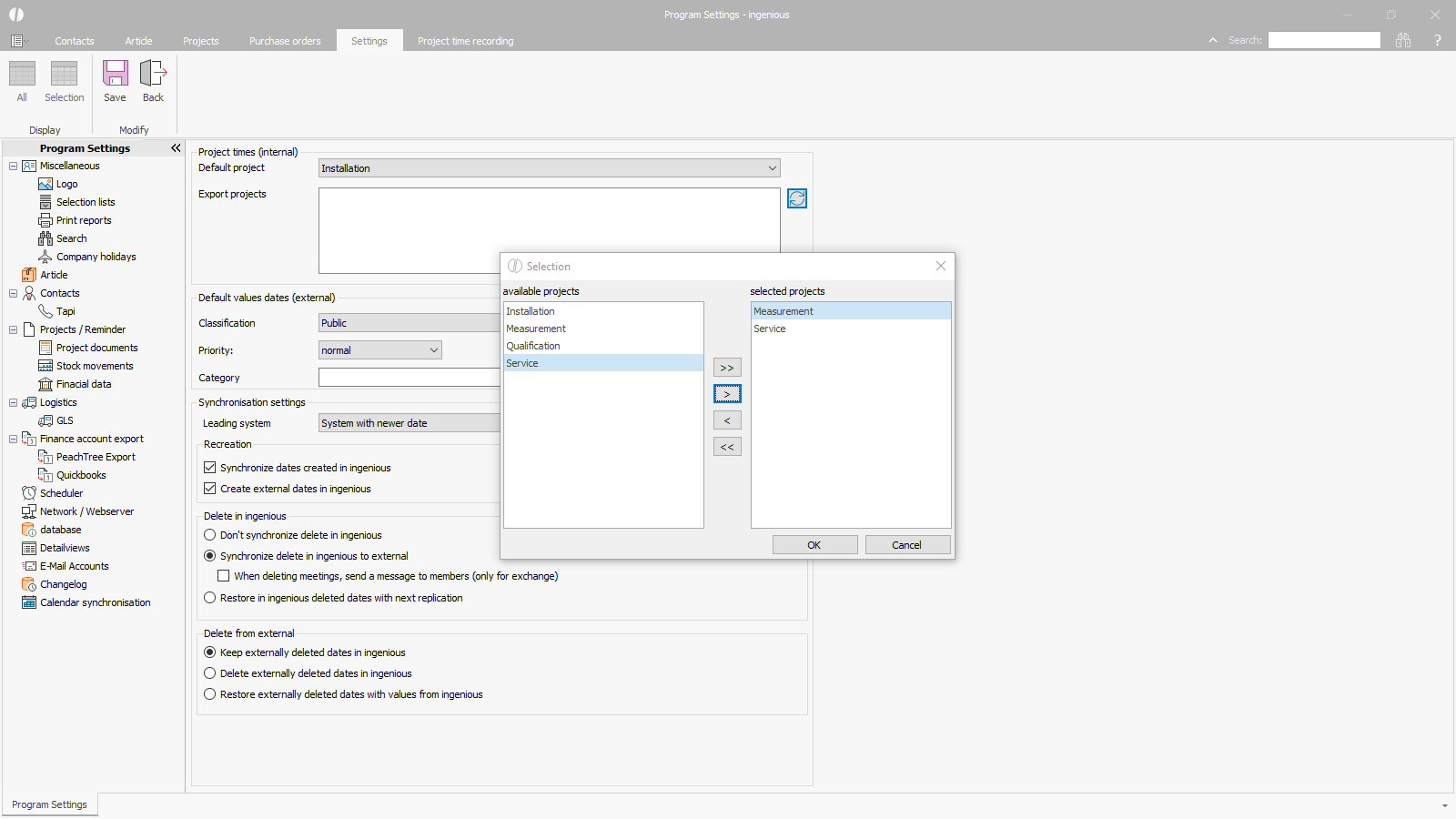Select Delete externally deleted dates in ingenious
Viewport: 1456px width, 819px height.
tap(210, 673)
